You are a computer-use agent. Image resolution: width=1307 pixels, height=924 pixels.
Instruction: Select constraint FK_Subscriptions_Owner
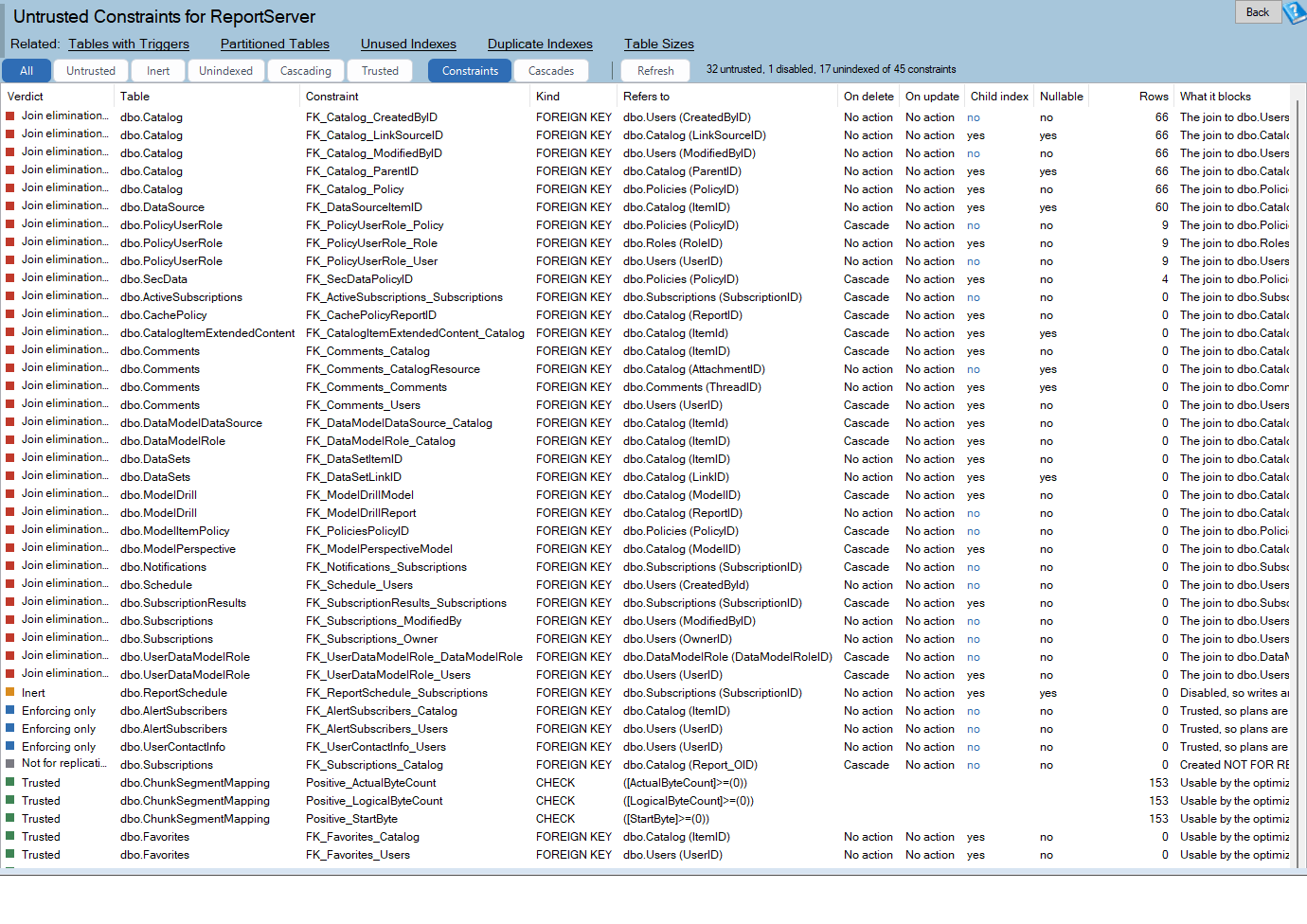(371, 639)
